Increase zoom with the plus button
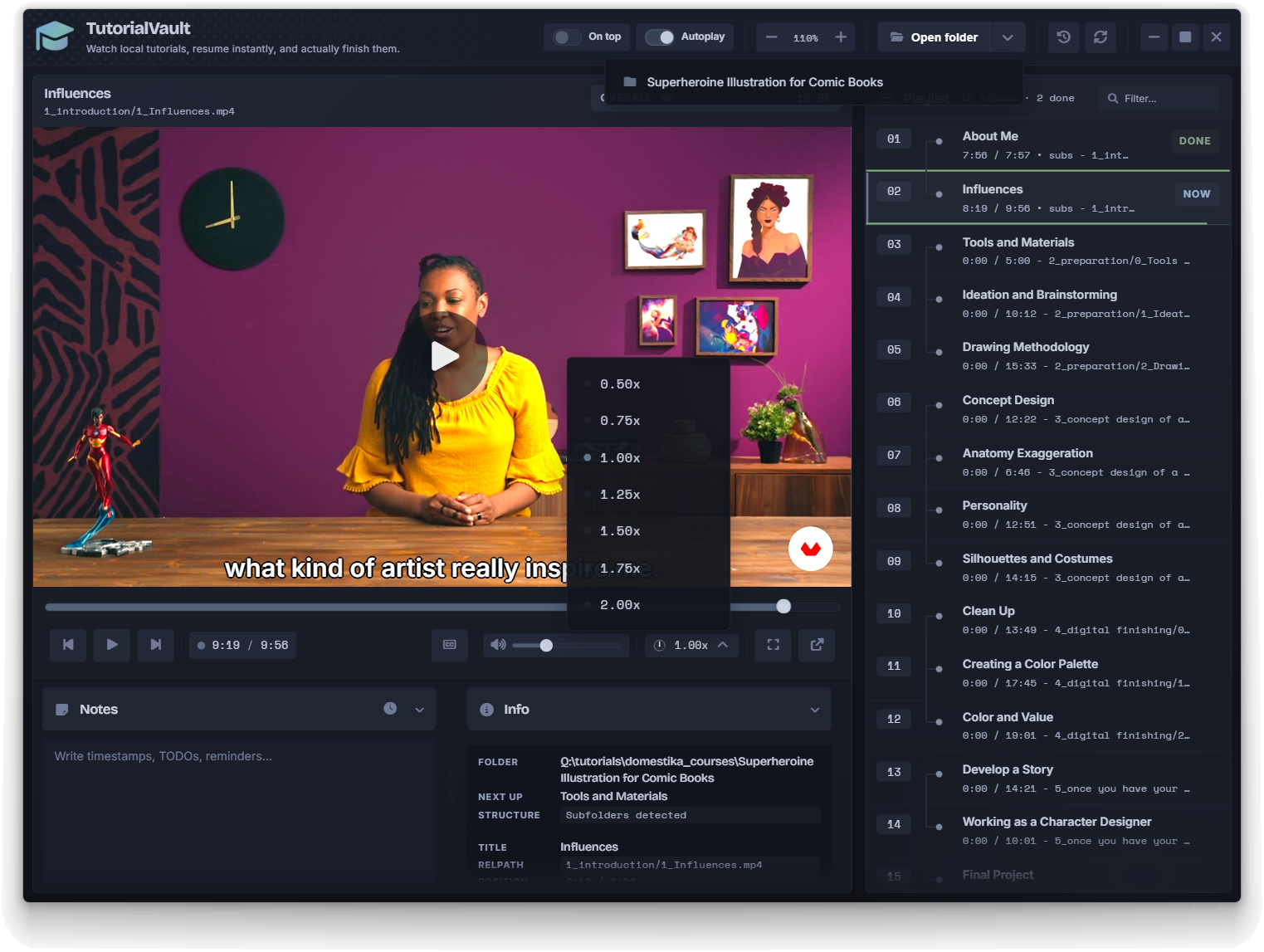This screenshot has height=952, width=1264. coord(841,37)
